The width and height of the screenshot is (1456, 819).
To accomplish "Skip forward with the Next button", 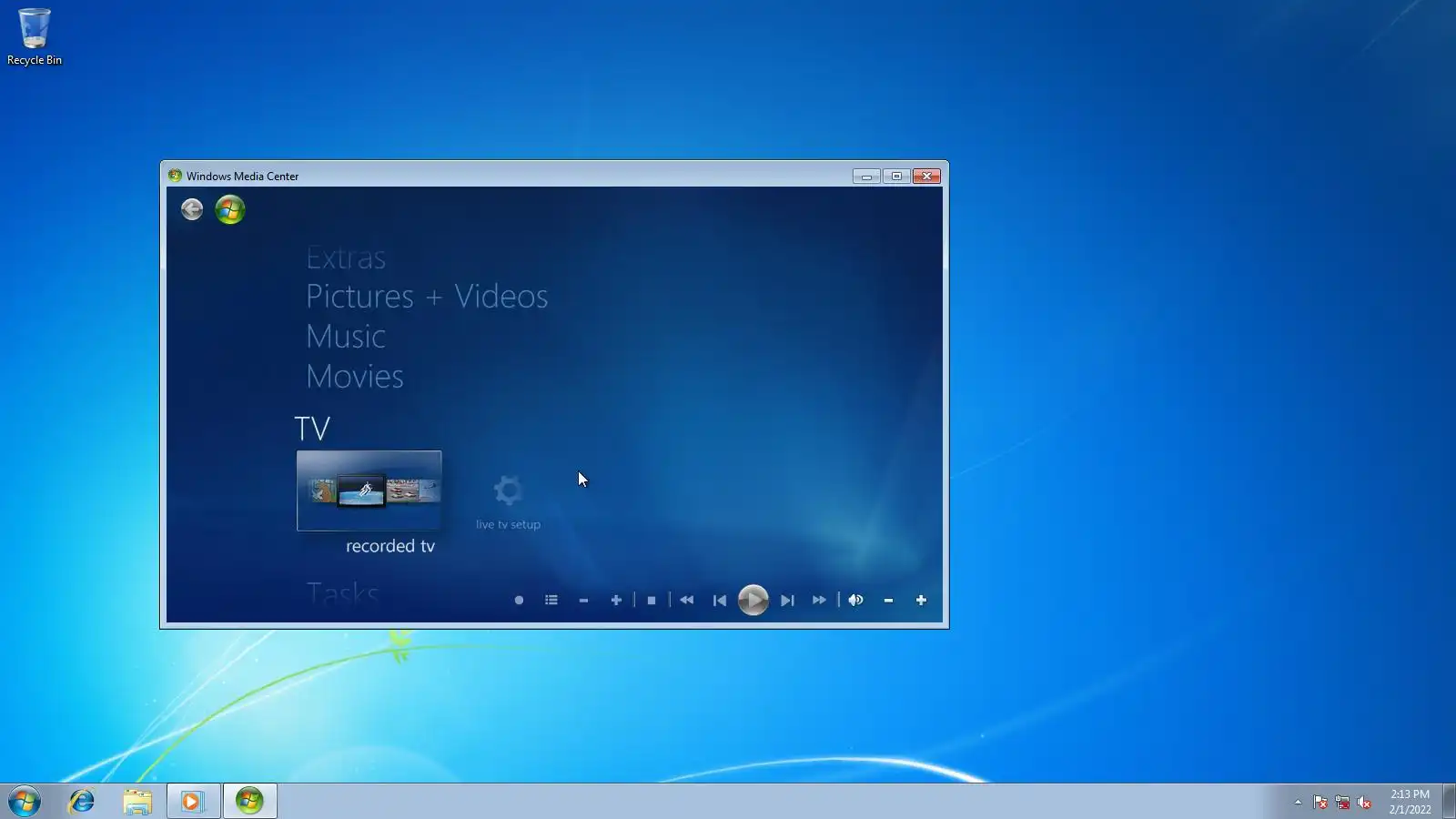I will tap(788, 601).
